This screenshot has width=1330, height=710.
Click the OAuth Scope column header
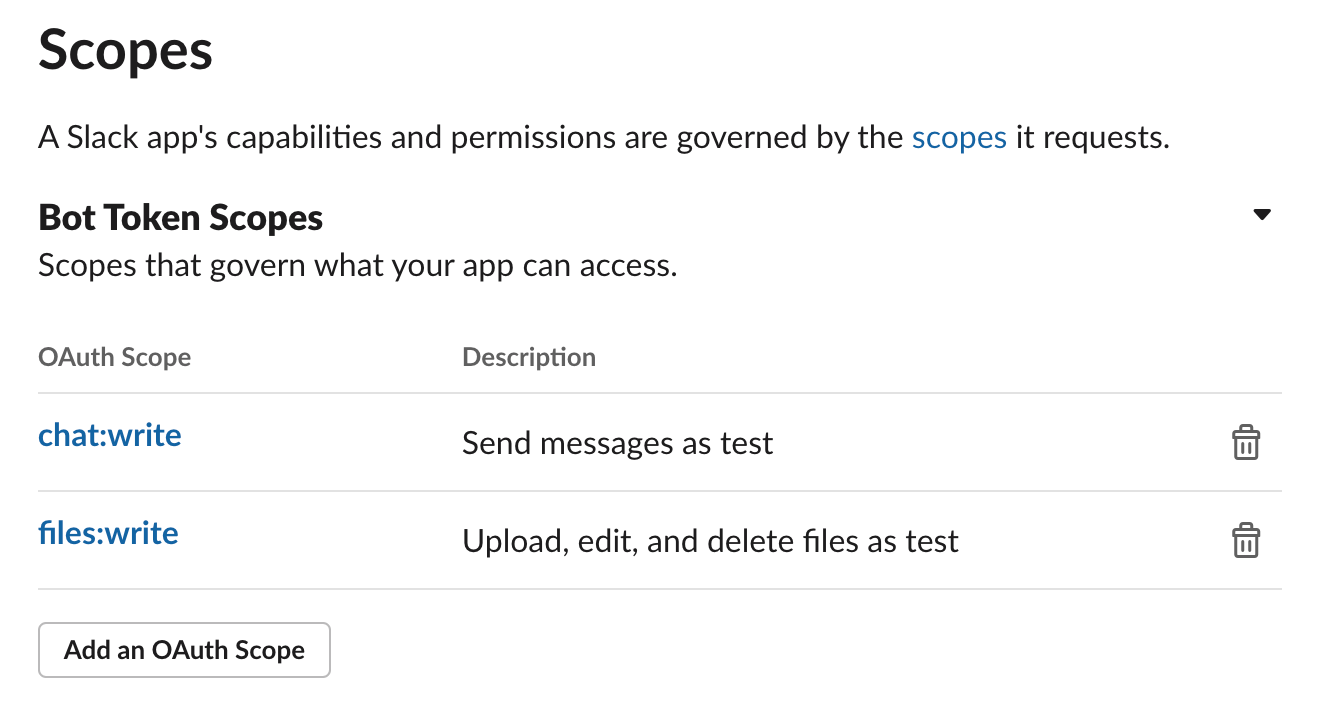[x=114, y=357]
